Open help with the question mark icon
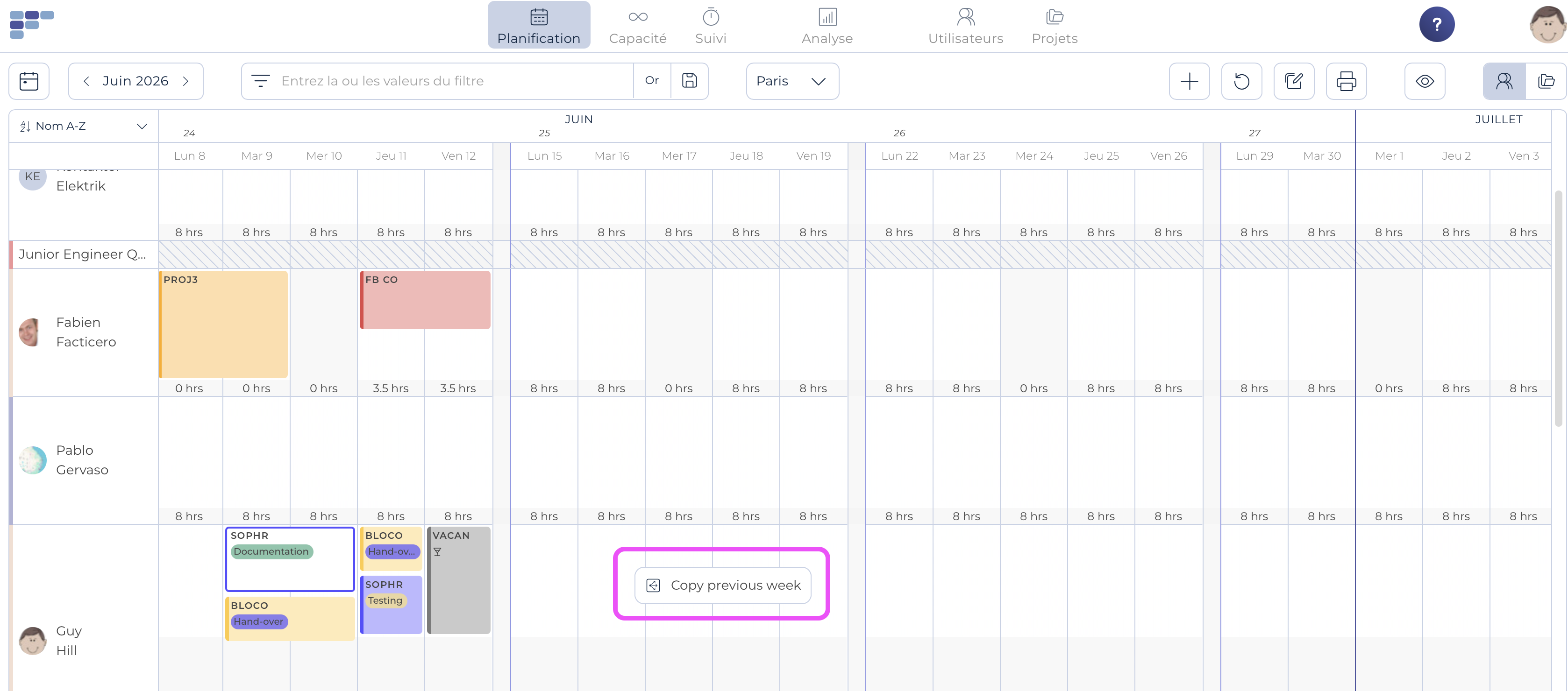 click(x=1437, y=24)
